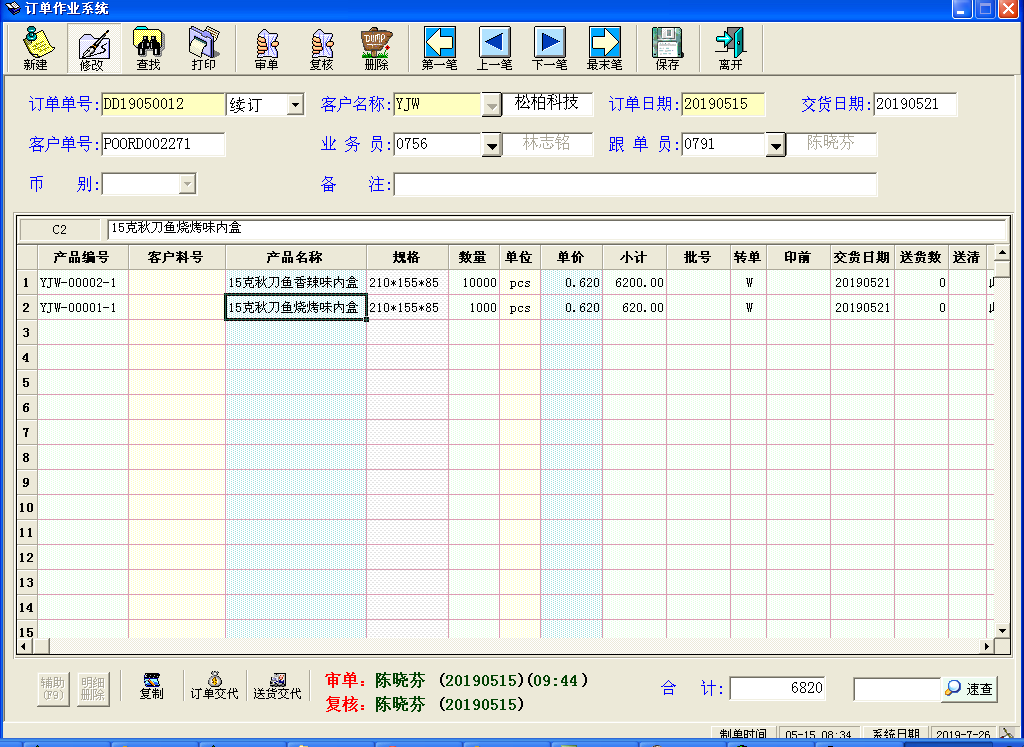Click the 备注 remarks input field
The height and width of the screenshot is (747, 1024).
click(635, 184)
